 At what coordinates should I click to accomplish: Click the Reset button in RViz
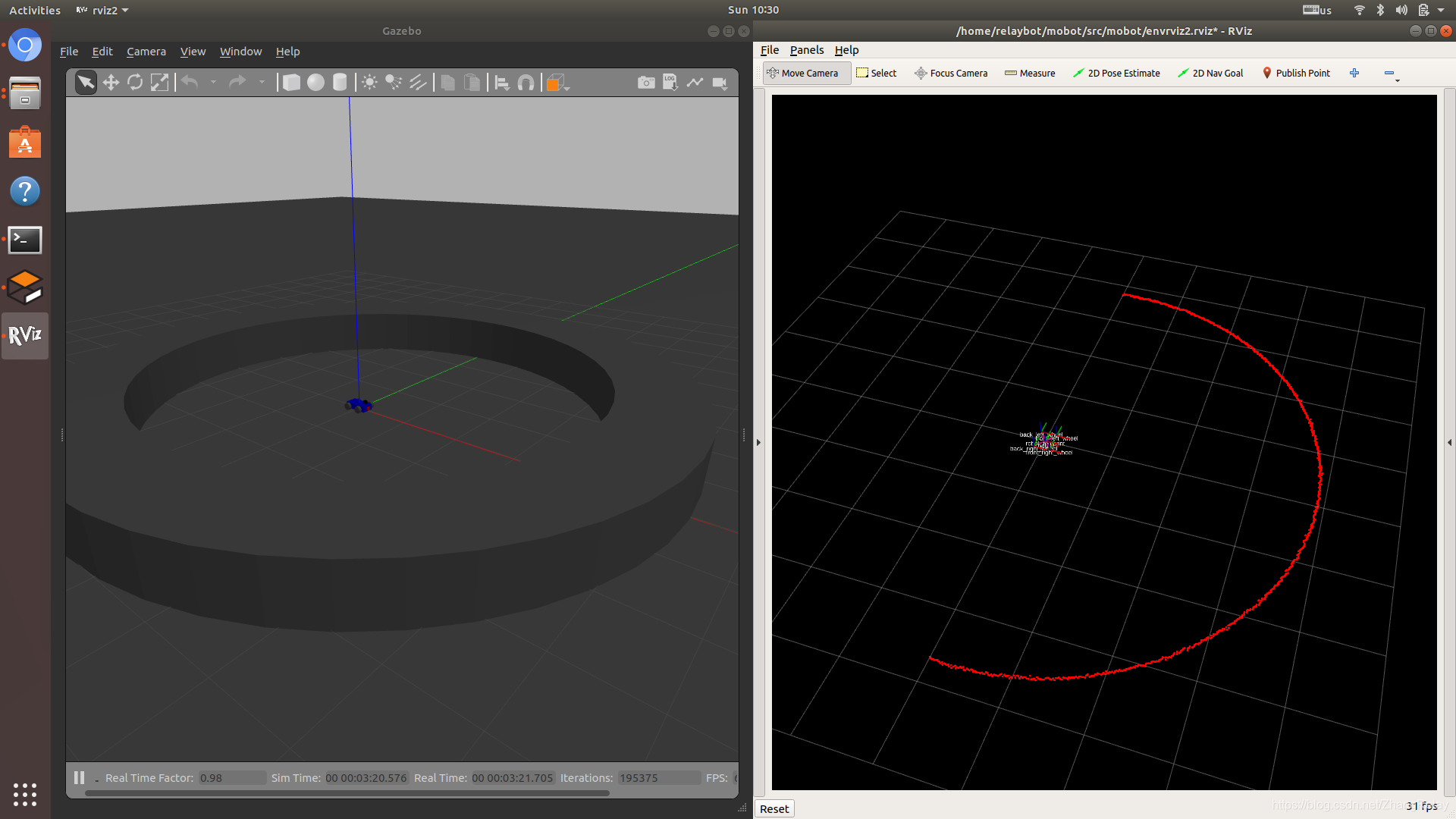pyautogui.click(x=773, y=808)
